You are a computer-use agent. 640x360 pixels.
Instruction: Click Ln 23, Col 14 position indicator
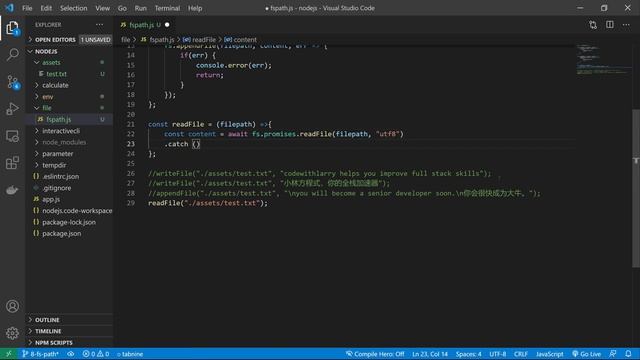click(430, 354)
